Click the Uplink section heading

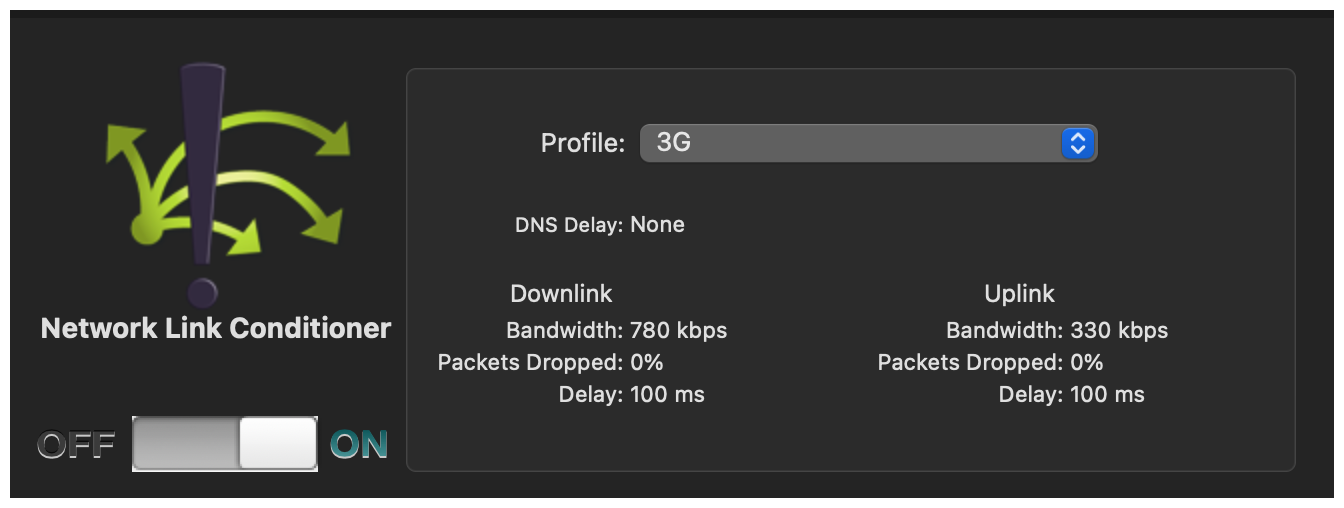(x=1019, y=294)
